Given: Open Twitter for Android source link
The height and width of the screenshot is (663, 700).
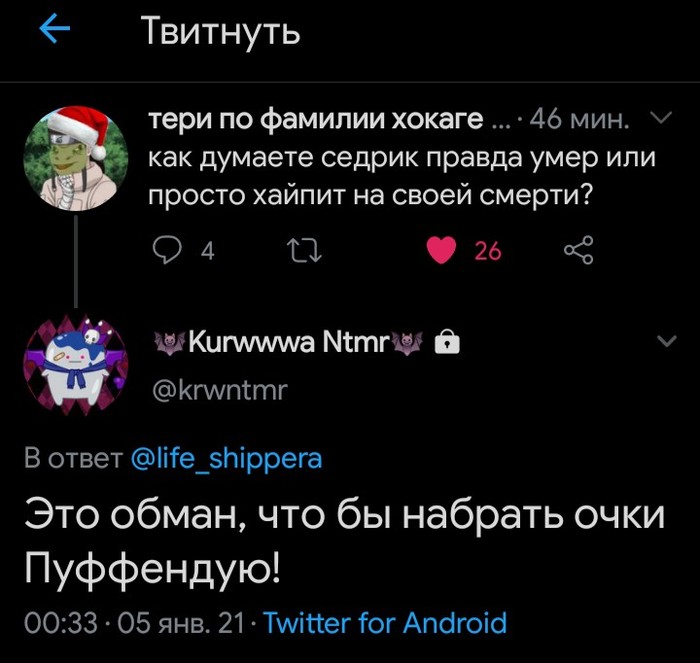Looking at the screenshot, I should coord(386,622).
